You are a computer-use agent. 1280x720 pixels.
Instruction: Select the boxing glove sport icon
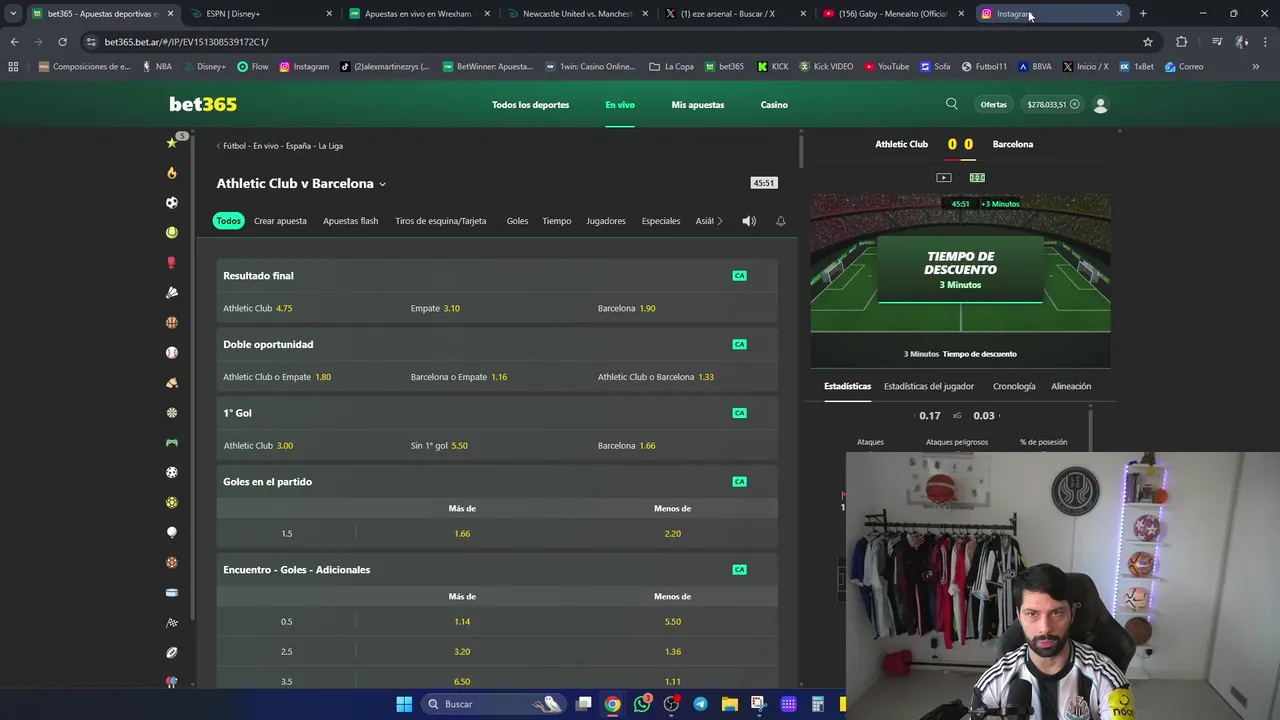pos(172,263)
